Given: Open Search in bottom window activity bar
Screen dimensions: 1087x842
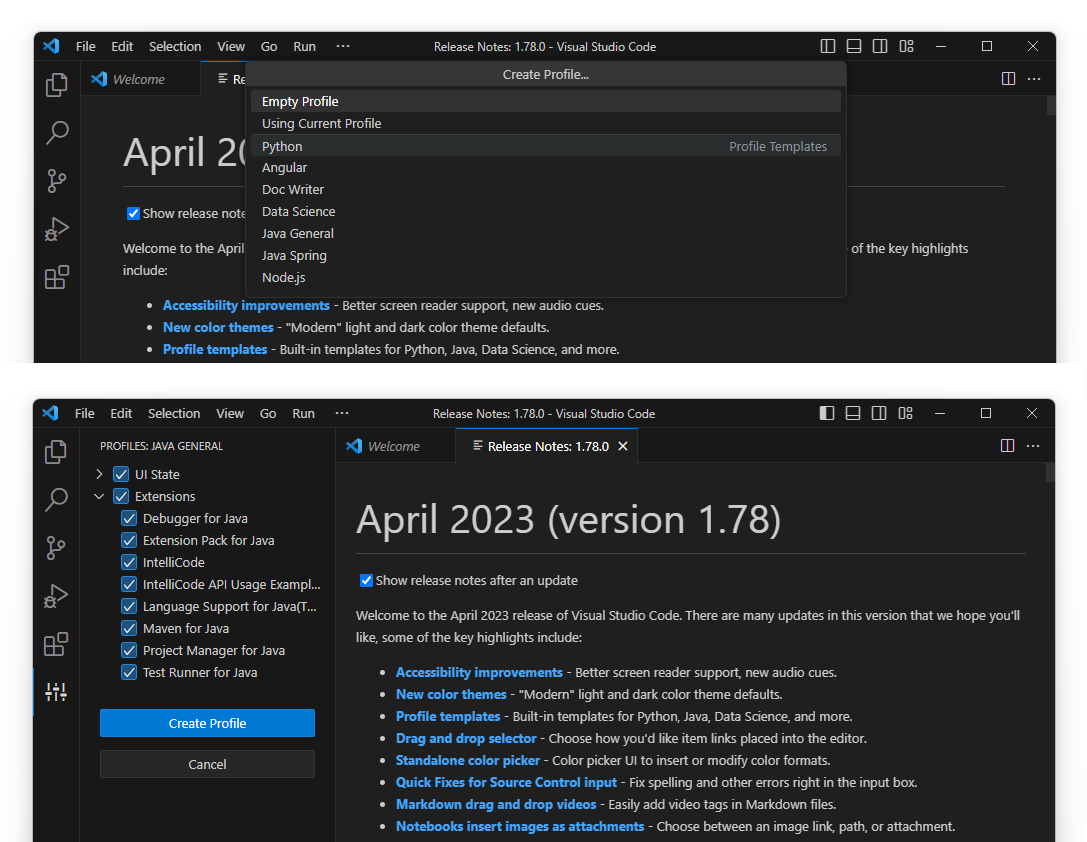Looking at the screenshot, I should point(56,499).
